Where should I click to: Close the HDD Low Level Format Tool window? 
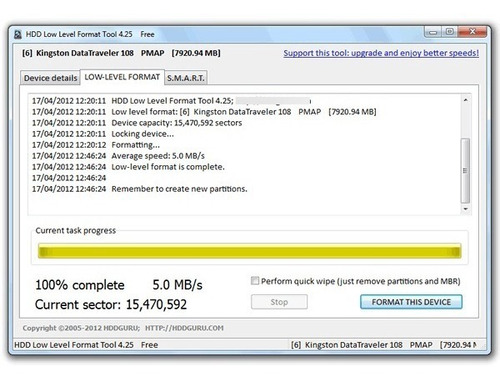click(x=472, y=32)
